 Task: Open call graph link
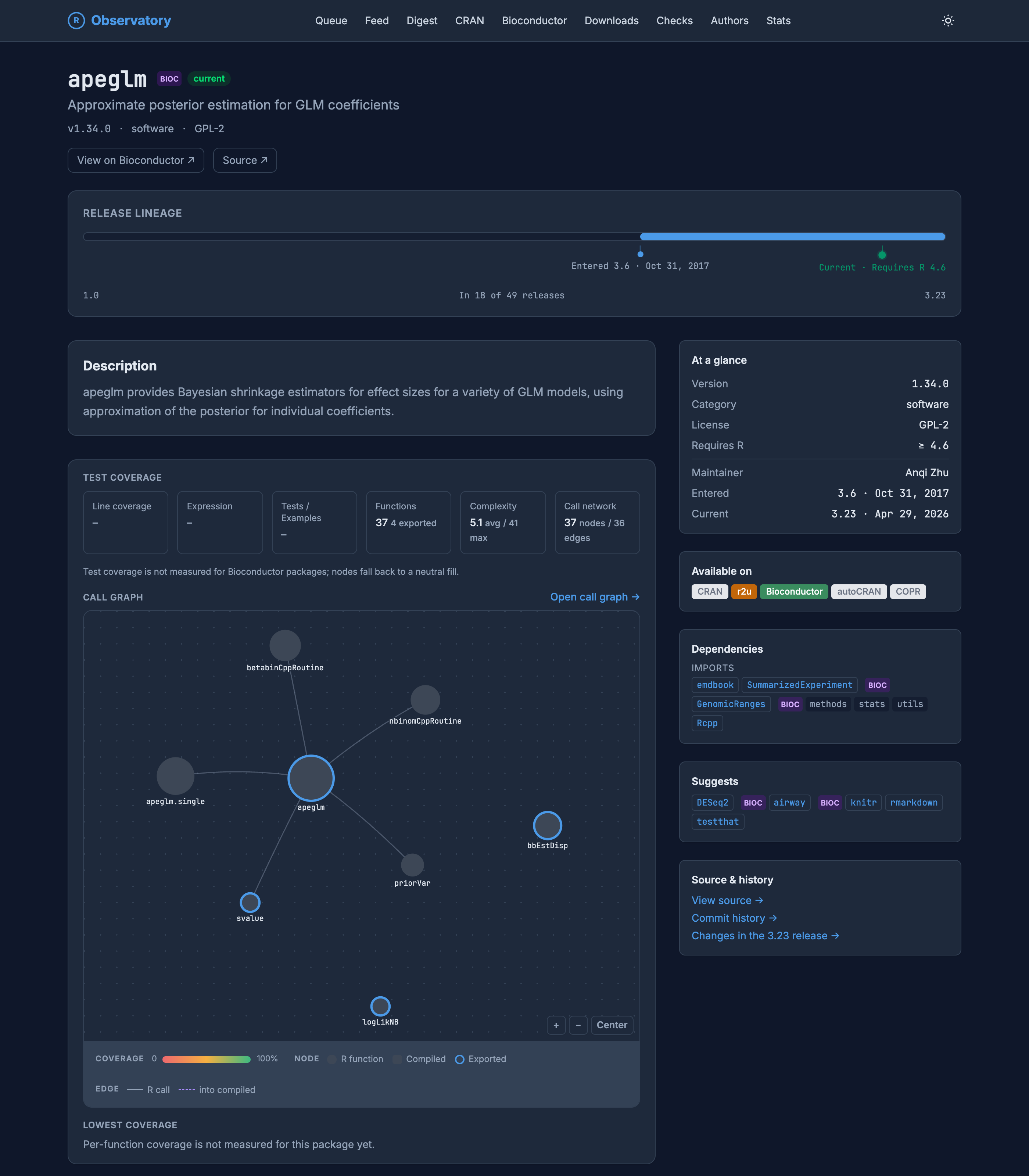[594, 596]
